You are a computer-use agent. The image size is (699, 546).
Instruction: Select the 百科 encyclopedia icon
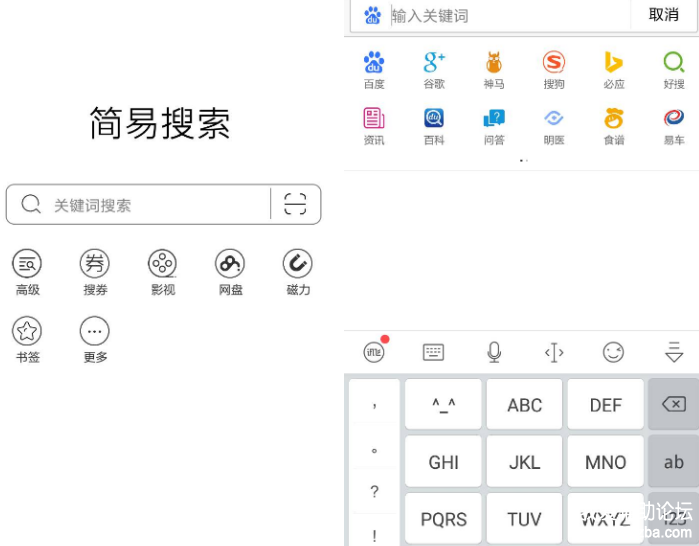434,118
